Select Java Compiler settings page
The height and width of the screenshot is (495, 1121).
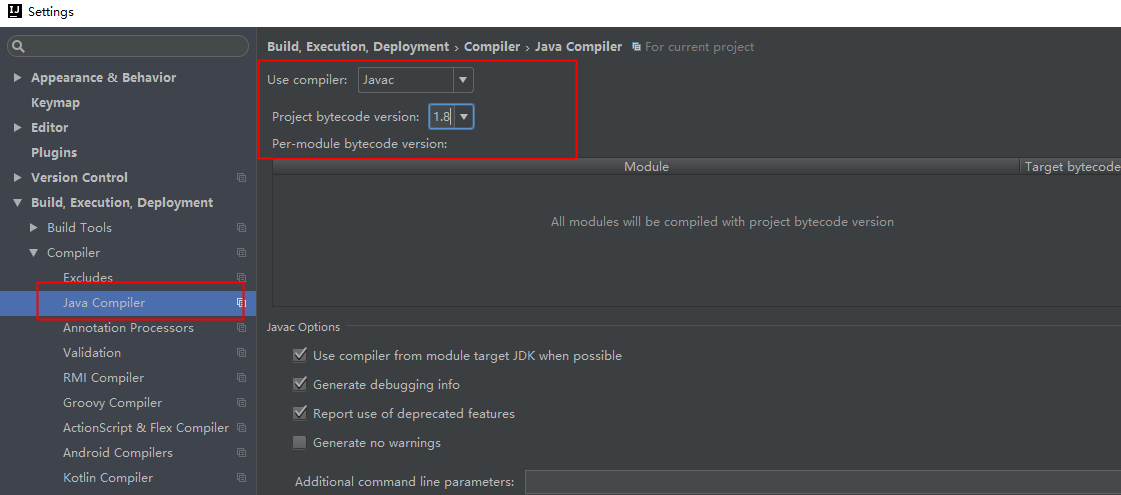tap(104, 303)
